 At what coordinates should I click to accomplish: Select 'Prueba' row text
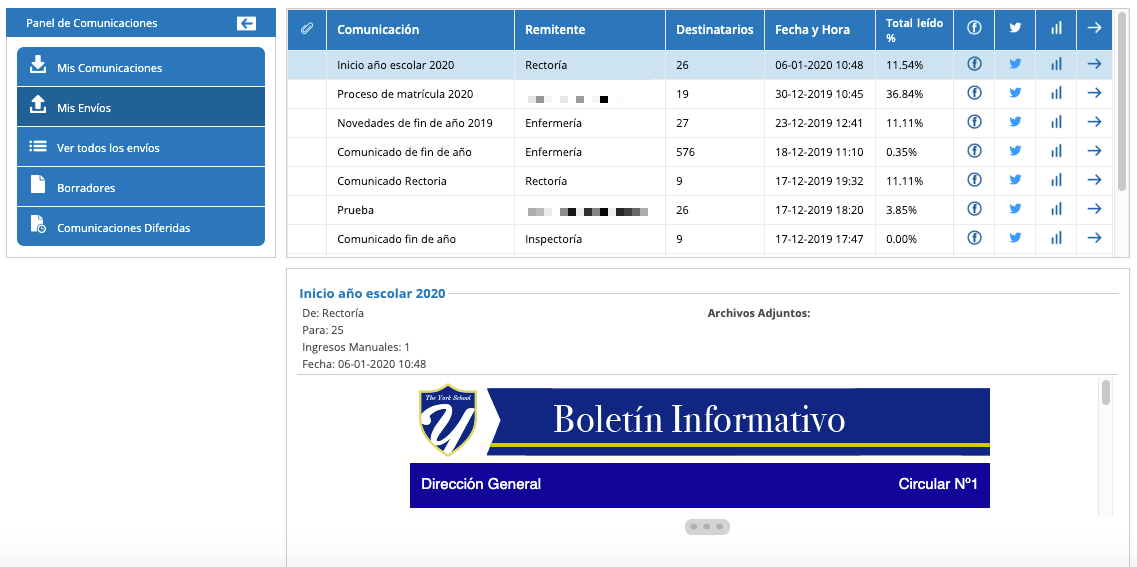(x=355, y=210)
